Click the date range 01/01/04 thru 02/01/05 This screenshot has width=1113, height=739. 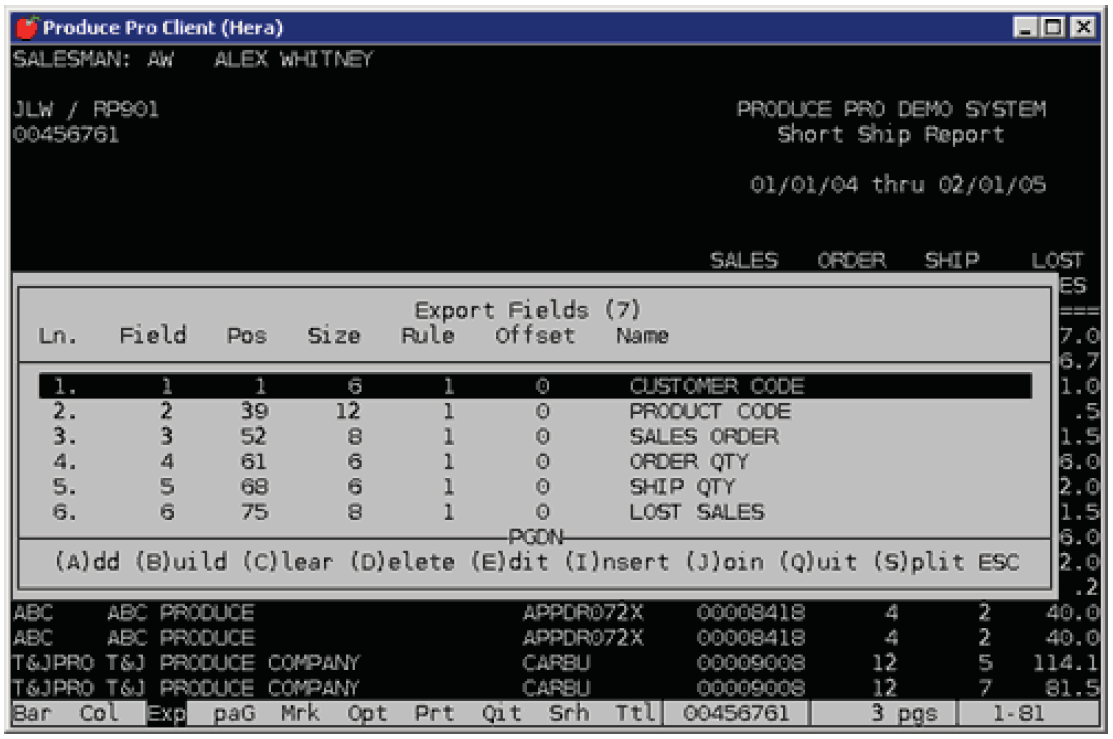[x=898, y=185]
